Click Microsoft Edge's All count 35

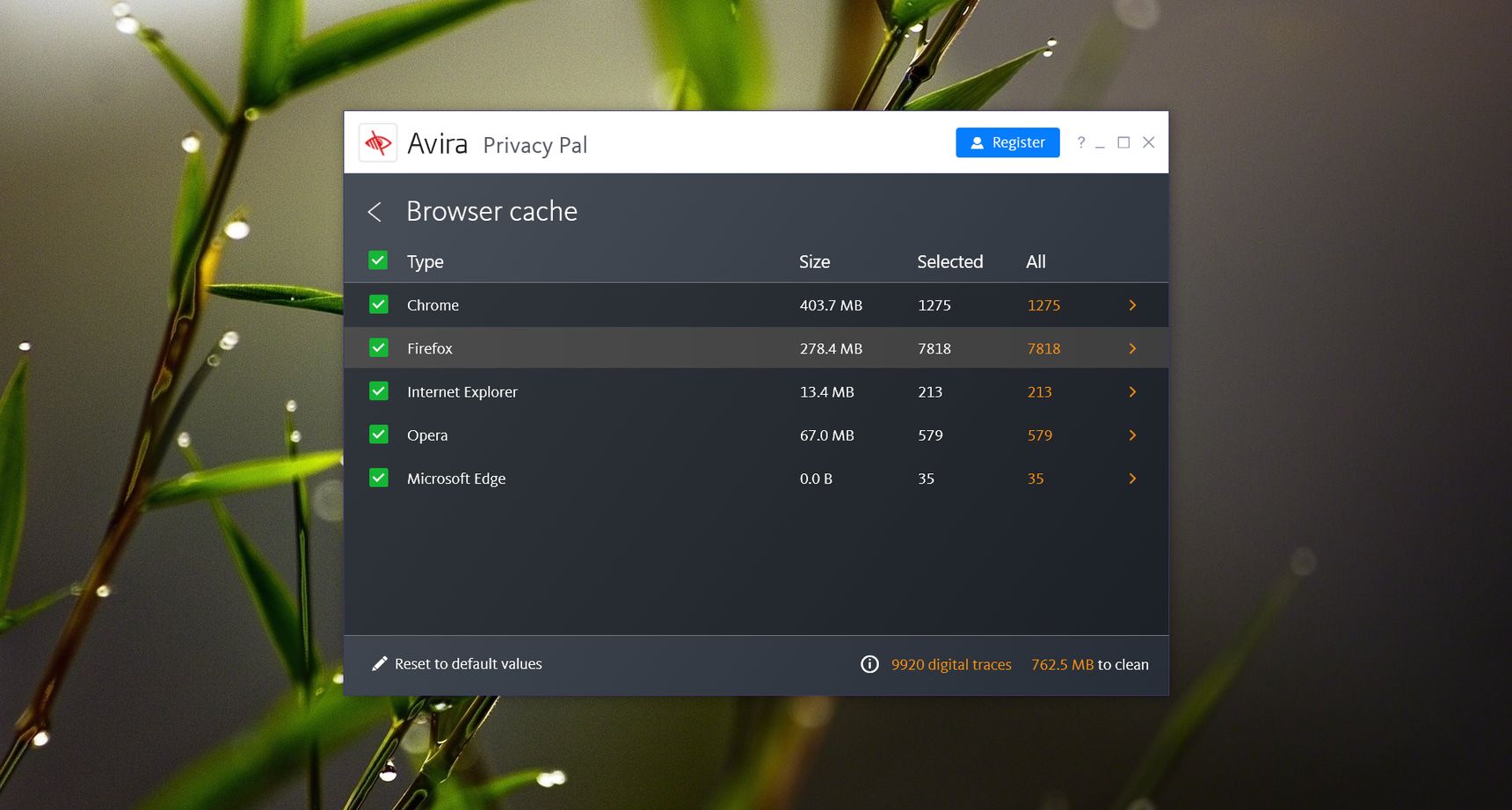click(x=1036, y=478)
